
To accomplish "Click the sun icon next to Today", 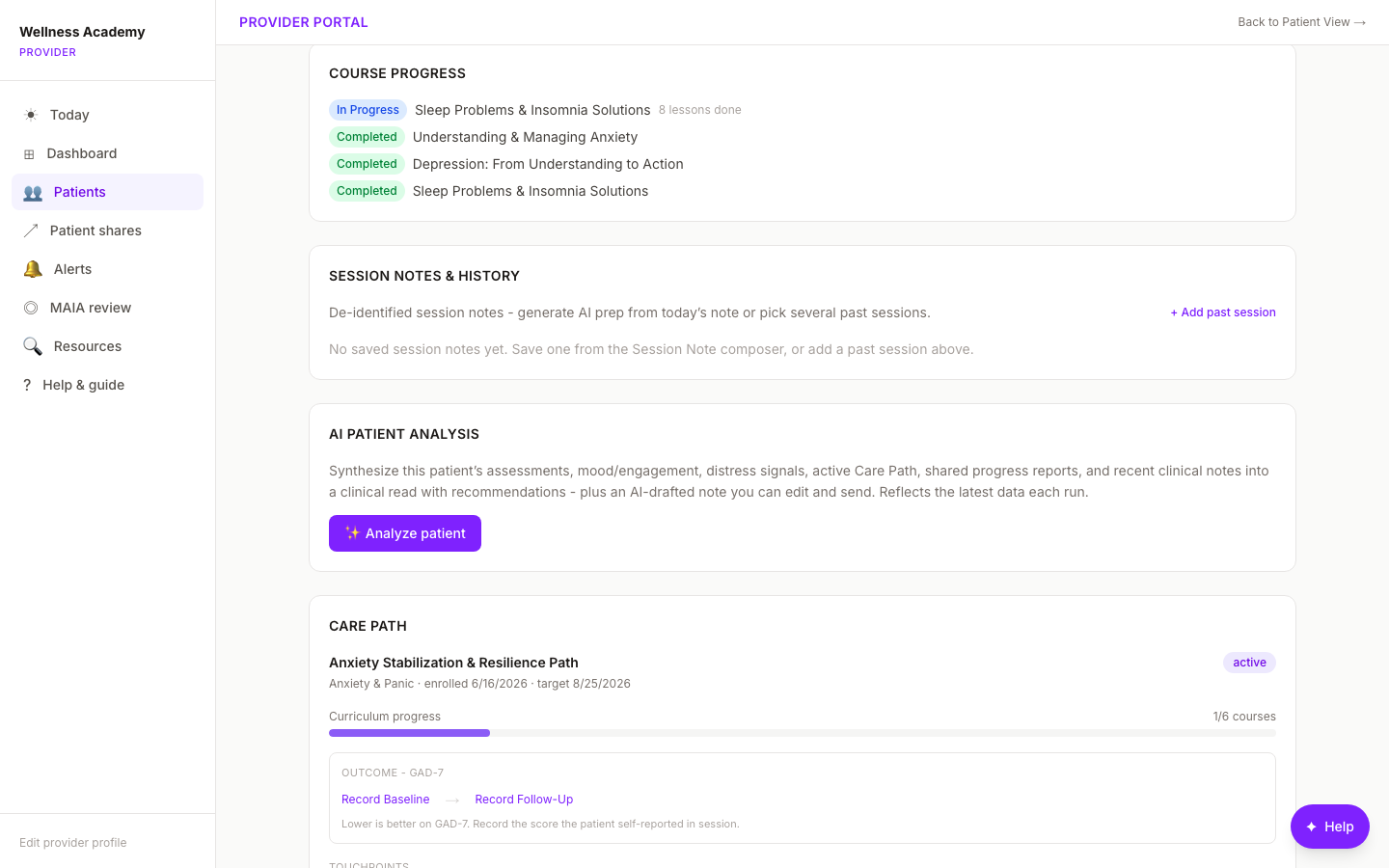I will 31,115.
